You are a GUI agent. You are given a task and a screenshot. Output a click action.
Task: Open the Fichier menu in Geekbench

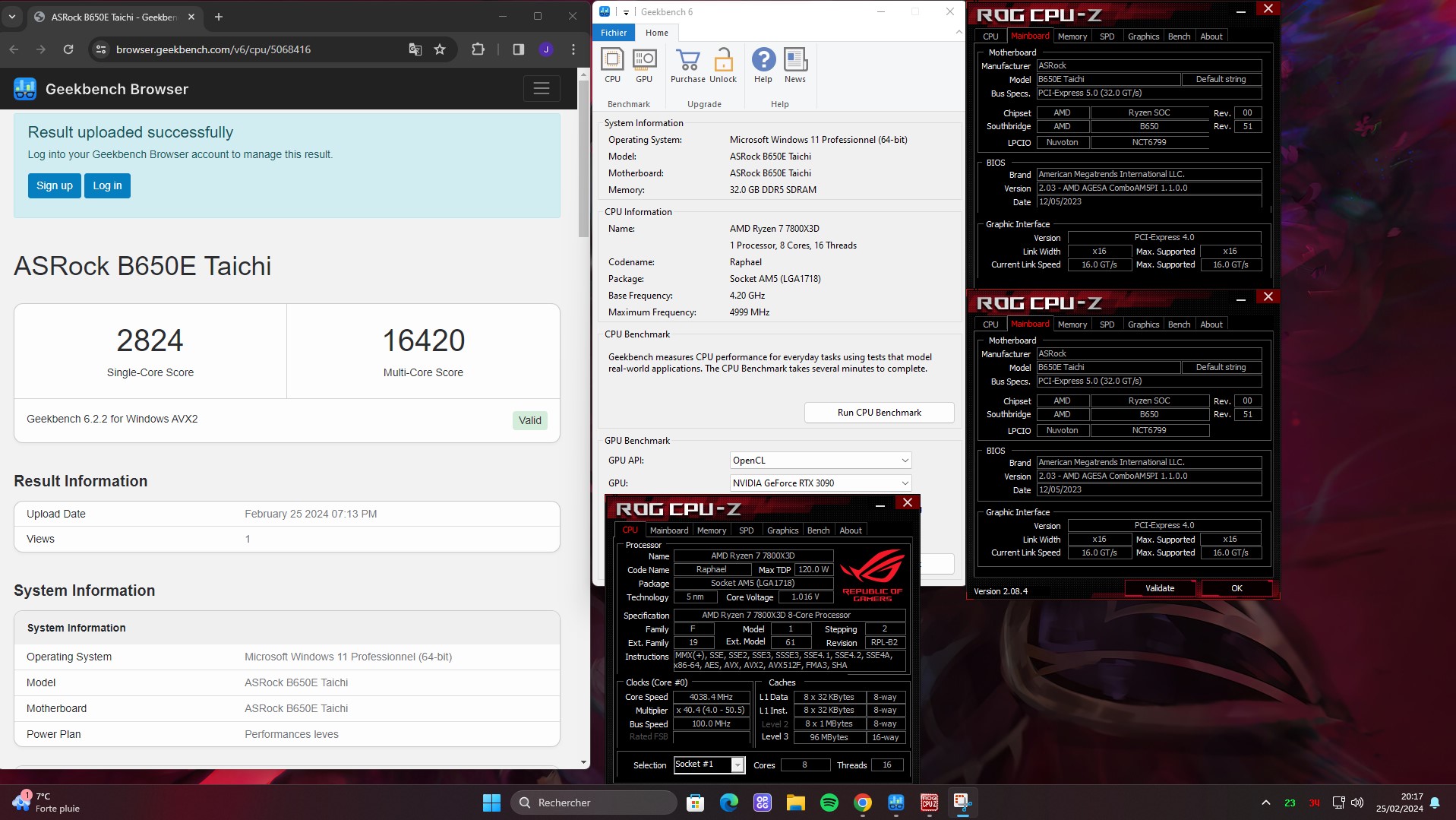614,33
